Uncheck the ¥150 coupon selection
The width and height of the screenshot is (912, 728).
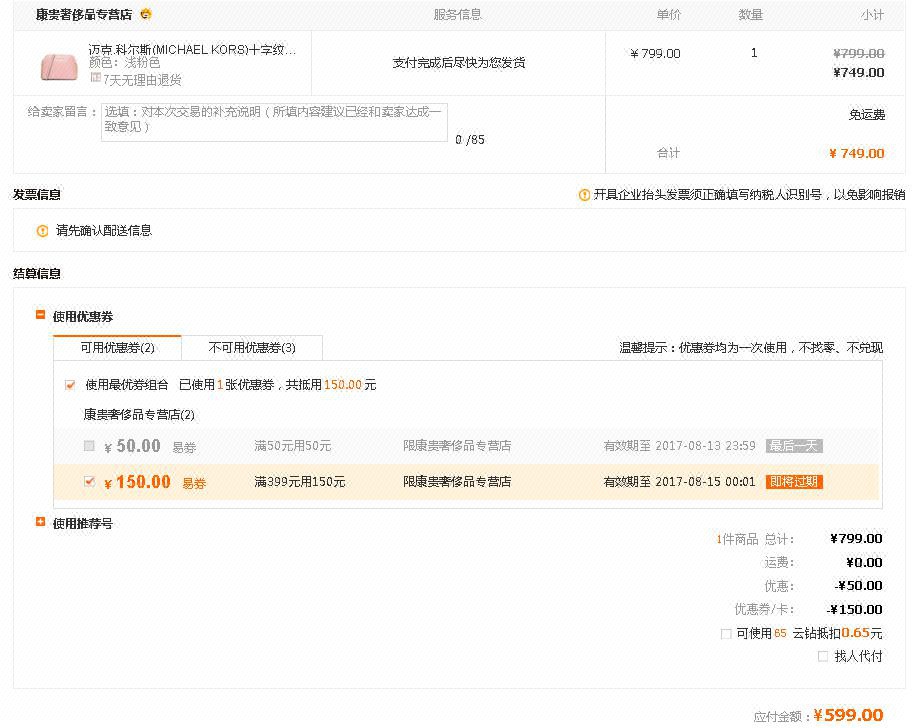click(x=90, y=481)
